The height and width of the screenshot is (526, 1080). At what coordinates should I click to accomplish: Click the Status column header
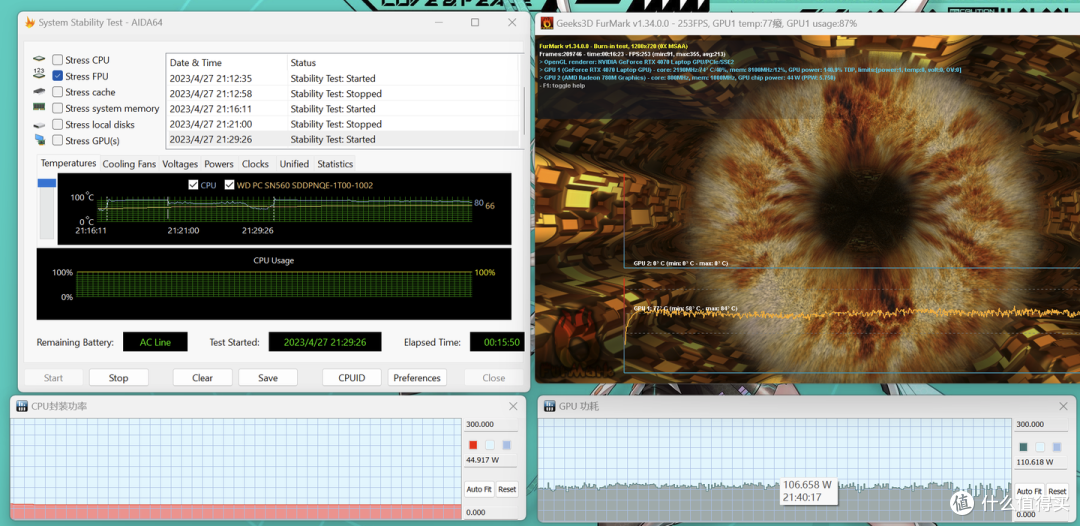402,63
